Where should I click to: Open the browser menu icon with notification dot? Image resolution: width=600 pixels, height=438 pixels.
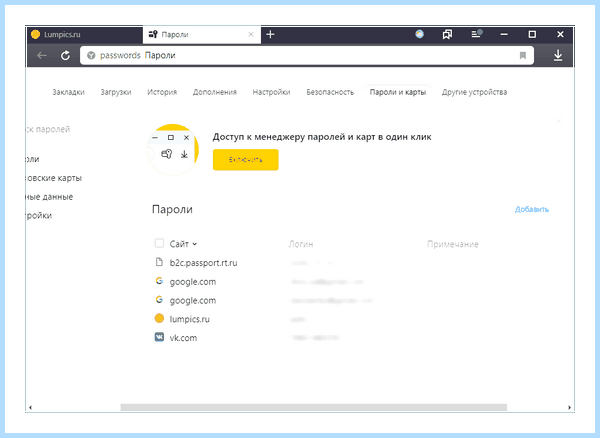(x=476, y=34)
